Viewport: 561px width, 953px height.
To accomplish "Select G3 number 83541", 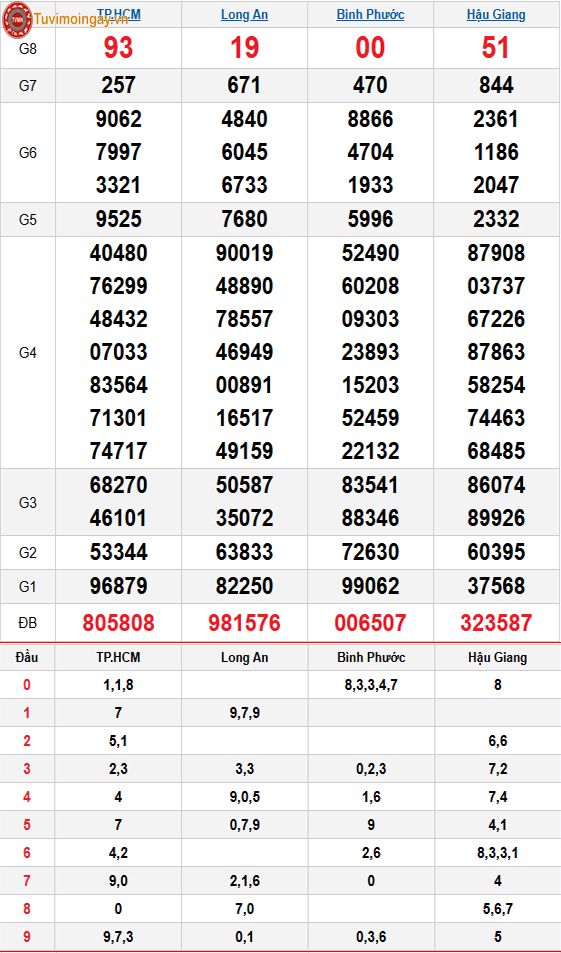I will pos(370,485).
